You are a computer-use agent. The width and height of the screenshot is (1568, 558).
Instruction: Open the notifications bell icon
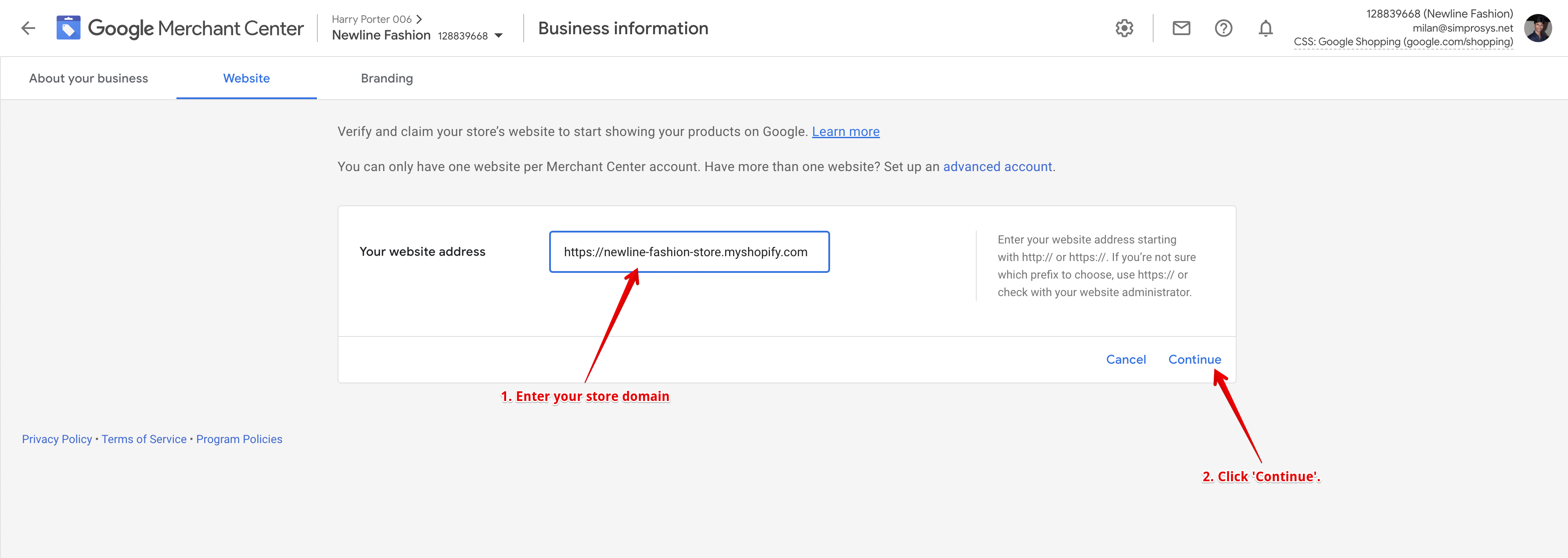(1266, 28)
